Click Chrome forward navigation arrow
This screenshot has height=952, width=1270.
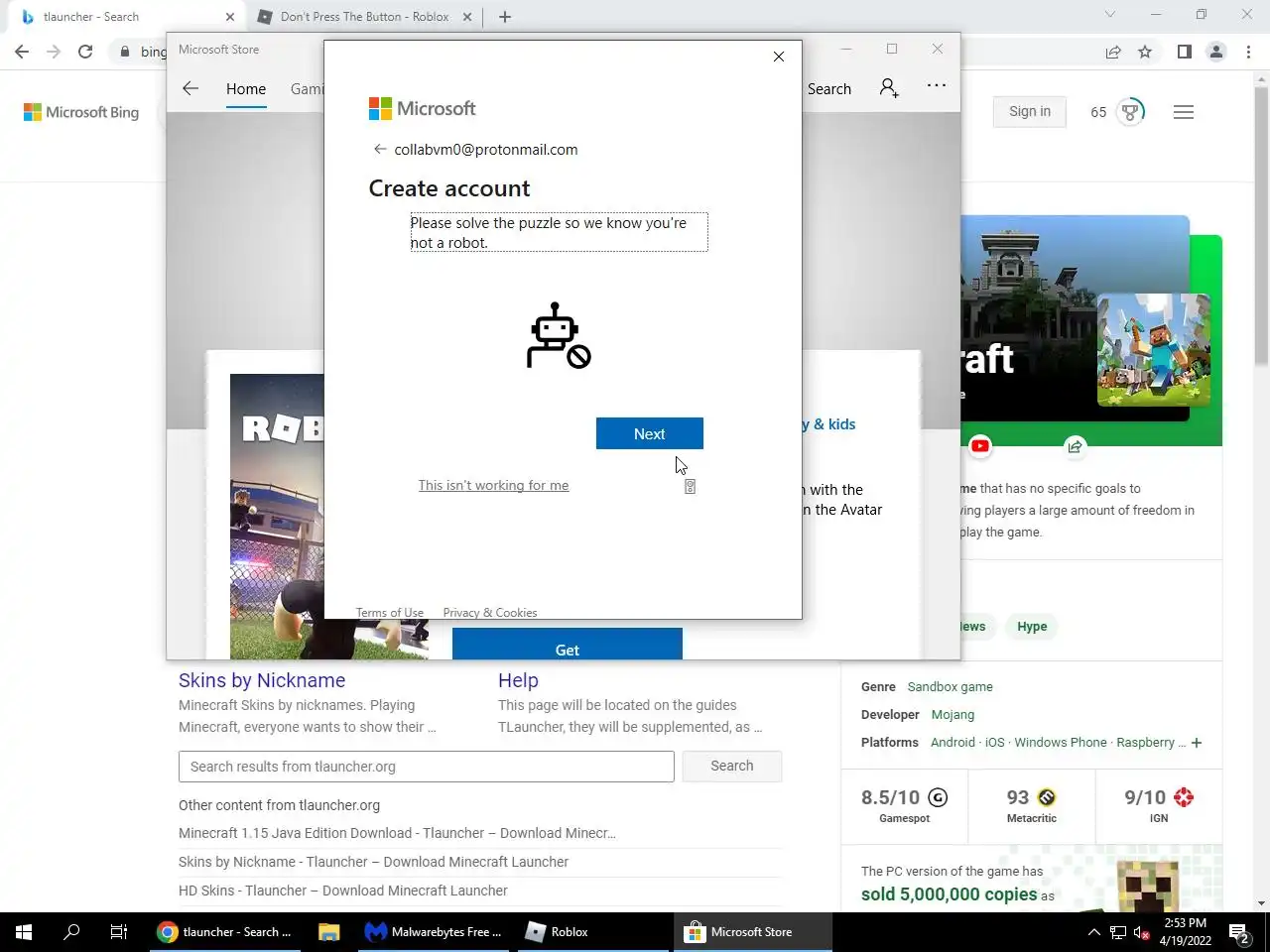[54, 52]
